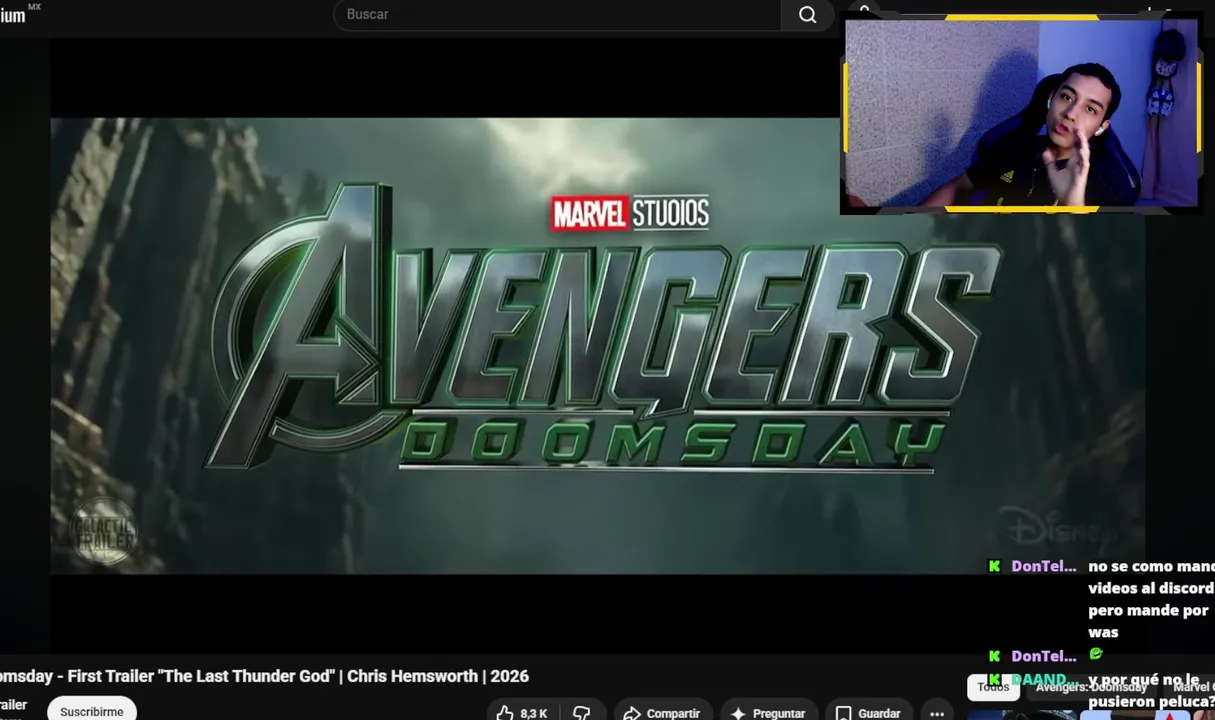Save the video with Guardar button
The height and width of the screenshot is (720, 1215).
(867, 713)
